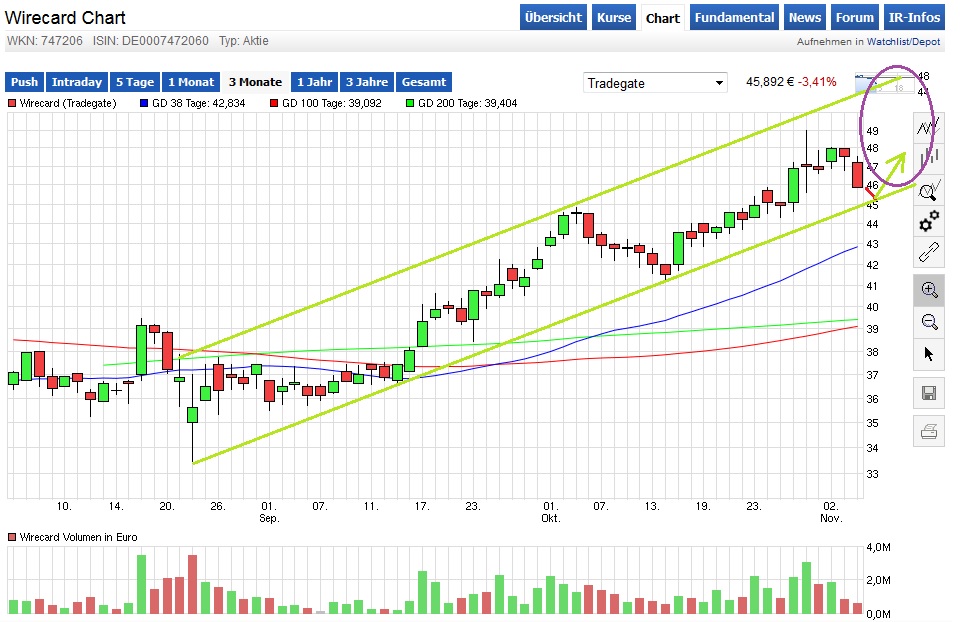Open the News tab
Image resolution: width=960 pixels, height=622 pixels.
[x=805, y=17]
